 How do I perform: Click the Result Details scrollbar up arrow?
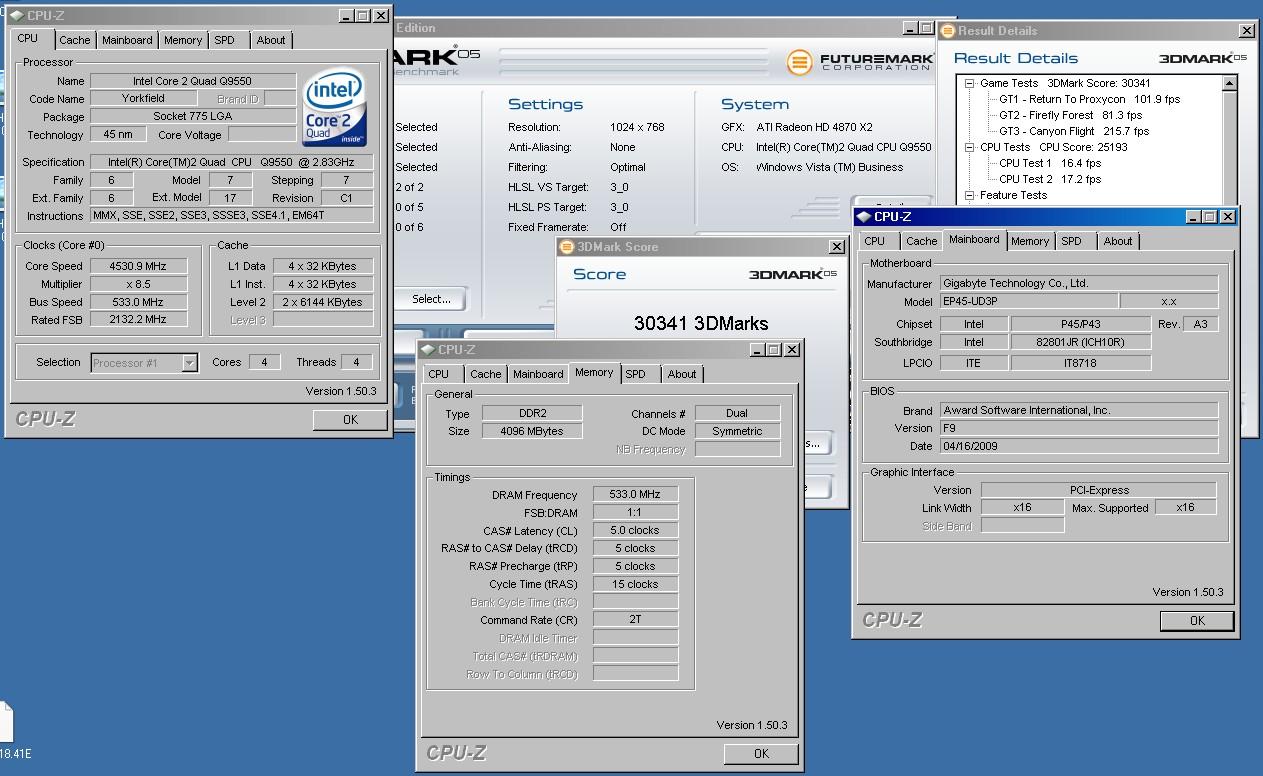tap(1231, 84)
